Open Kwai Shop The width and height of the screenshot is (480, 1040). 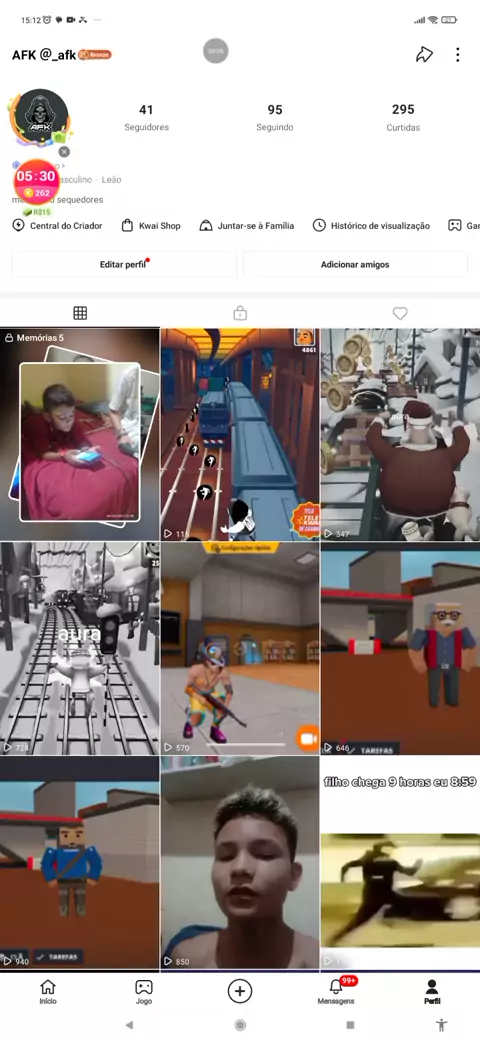(x=151, y=226)
